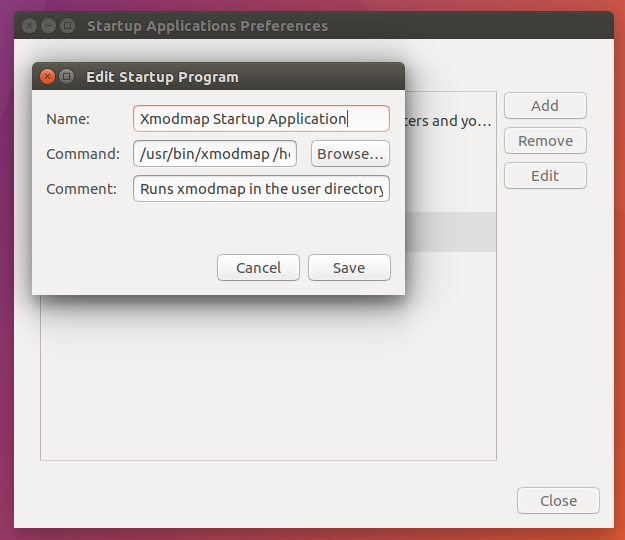Click Close in Startup Applications Preferences
Screen dimensions: 625x540
[558, 501]
